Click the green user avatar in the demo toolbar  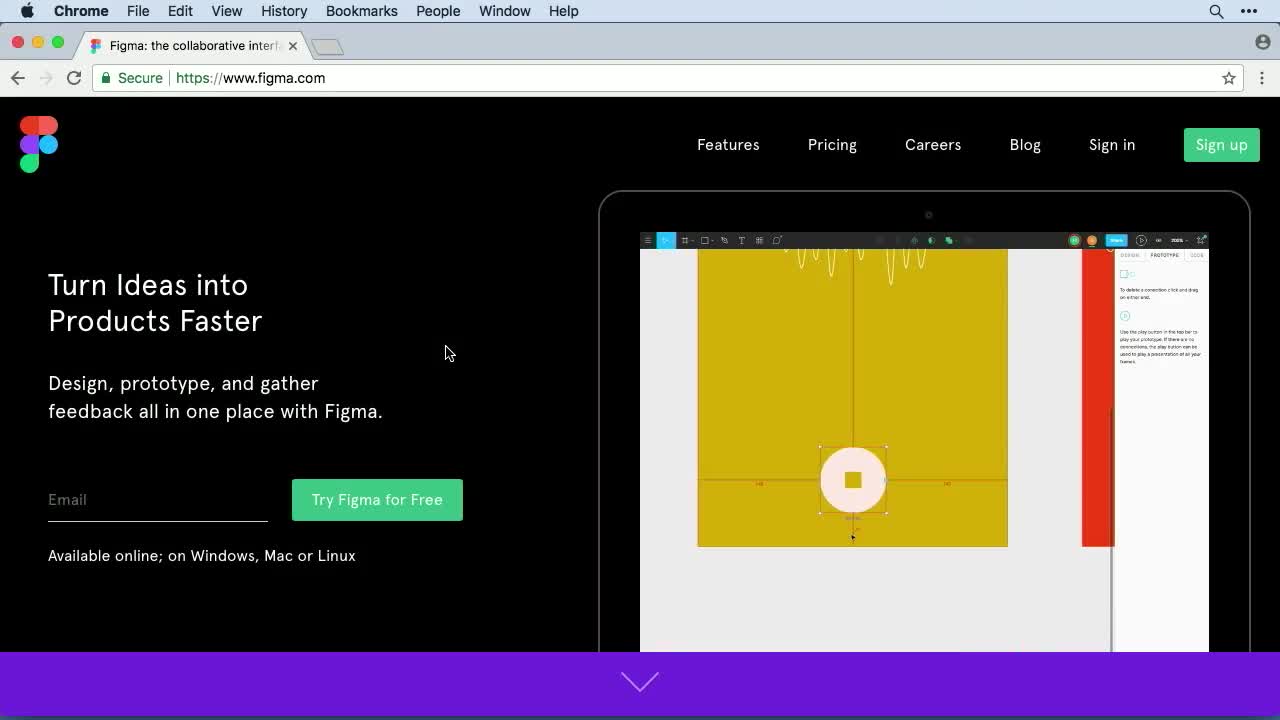[1074, 240]
